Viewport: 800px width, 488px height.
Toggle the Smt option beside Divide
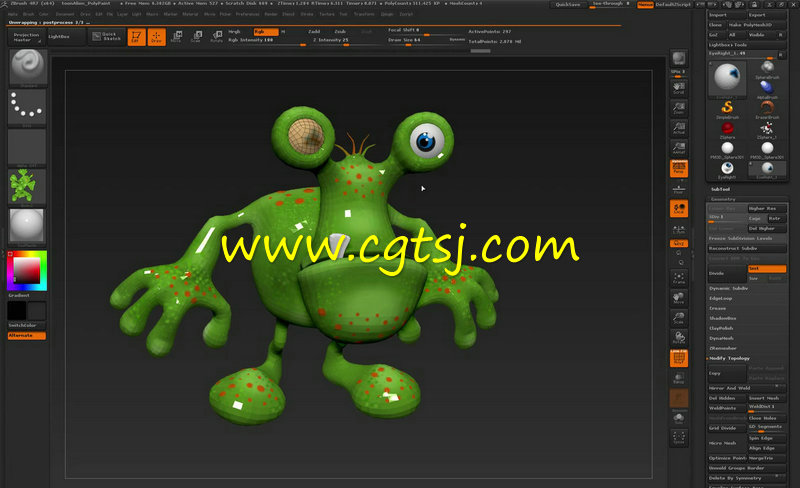[x=767, y=269]
